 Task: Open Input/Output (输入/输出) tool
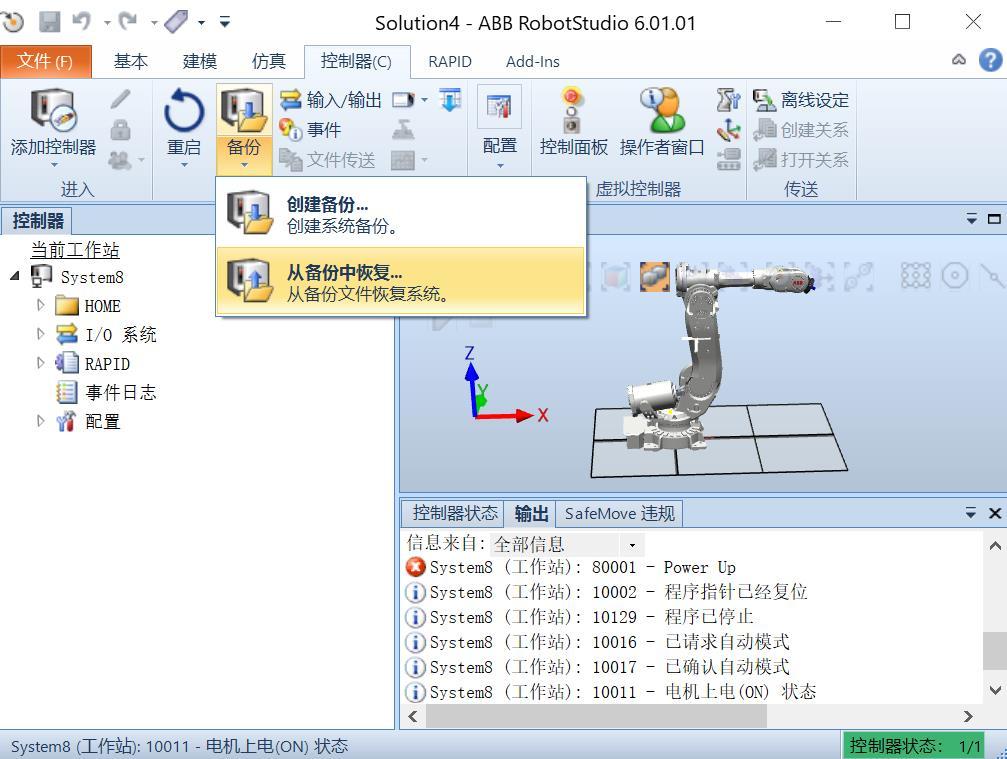331,100
